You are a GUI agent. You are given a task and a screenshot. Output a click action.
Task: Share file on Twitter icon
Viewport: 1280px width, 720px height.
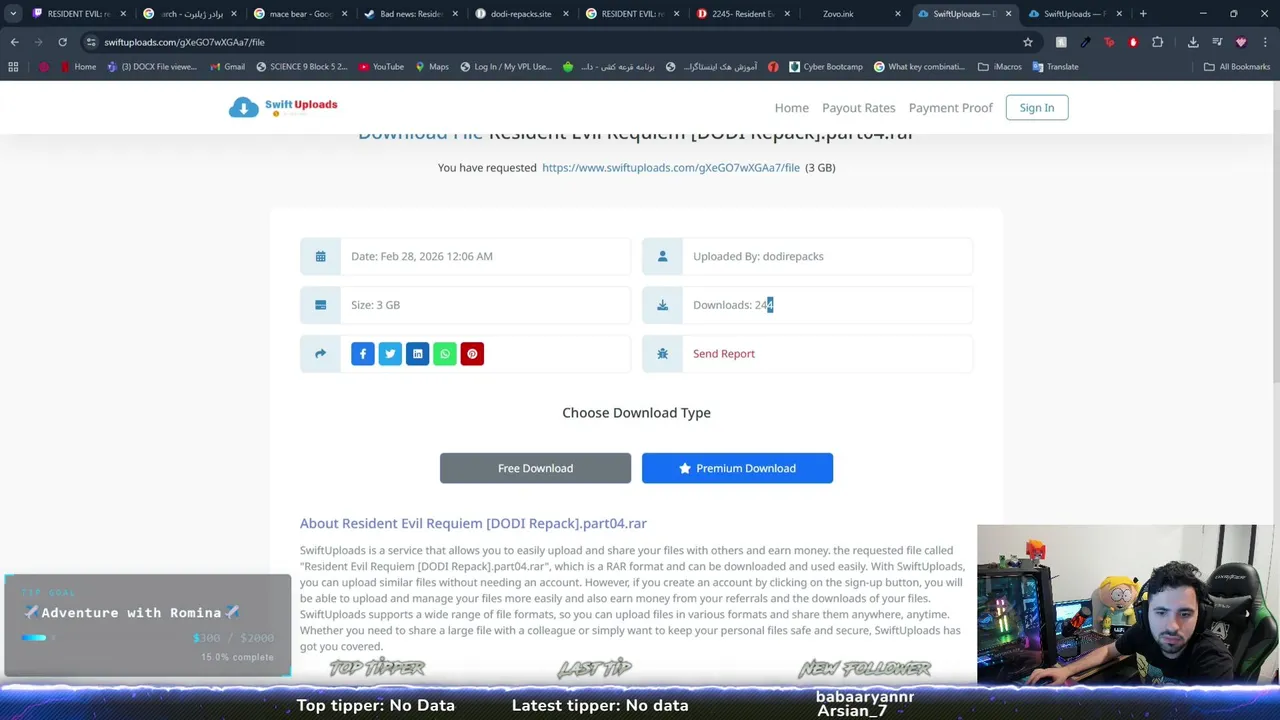point(390,354)
